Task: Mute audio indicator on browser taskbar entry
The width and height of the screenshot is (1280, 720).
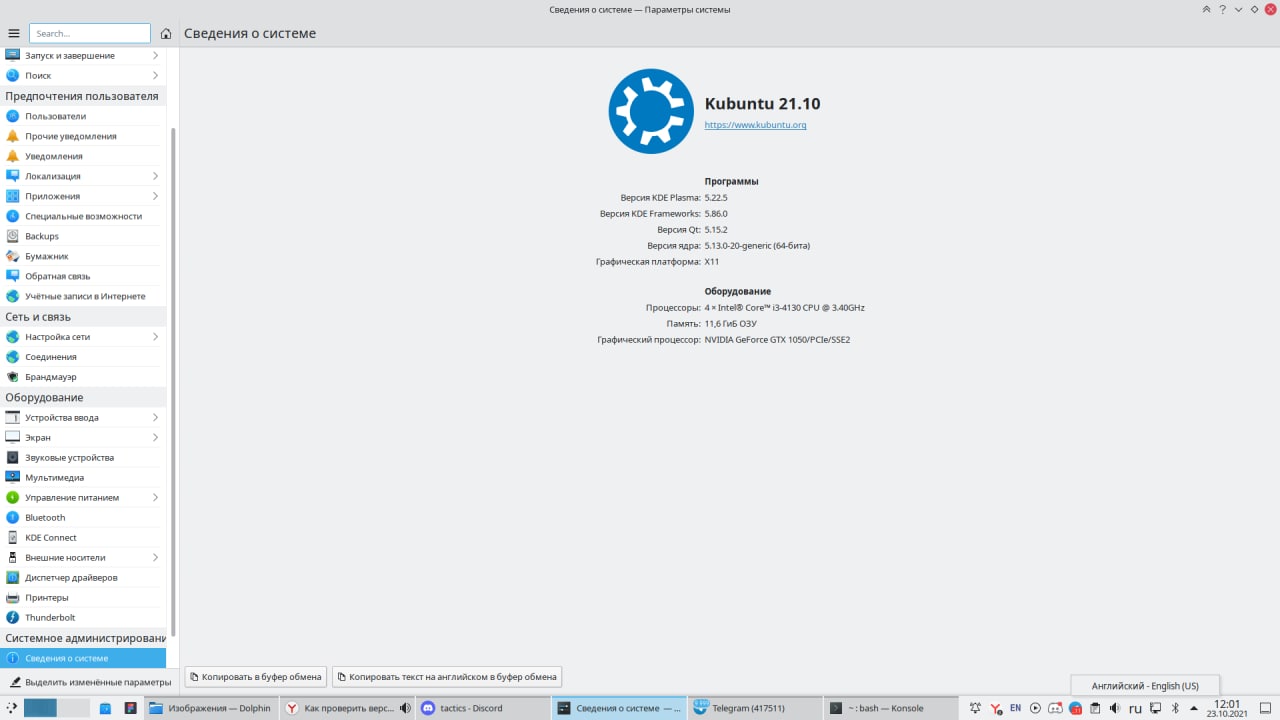Action: (405, 708)
